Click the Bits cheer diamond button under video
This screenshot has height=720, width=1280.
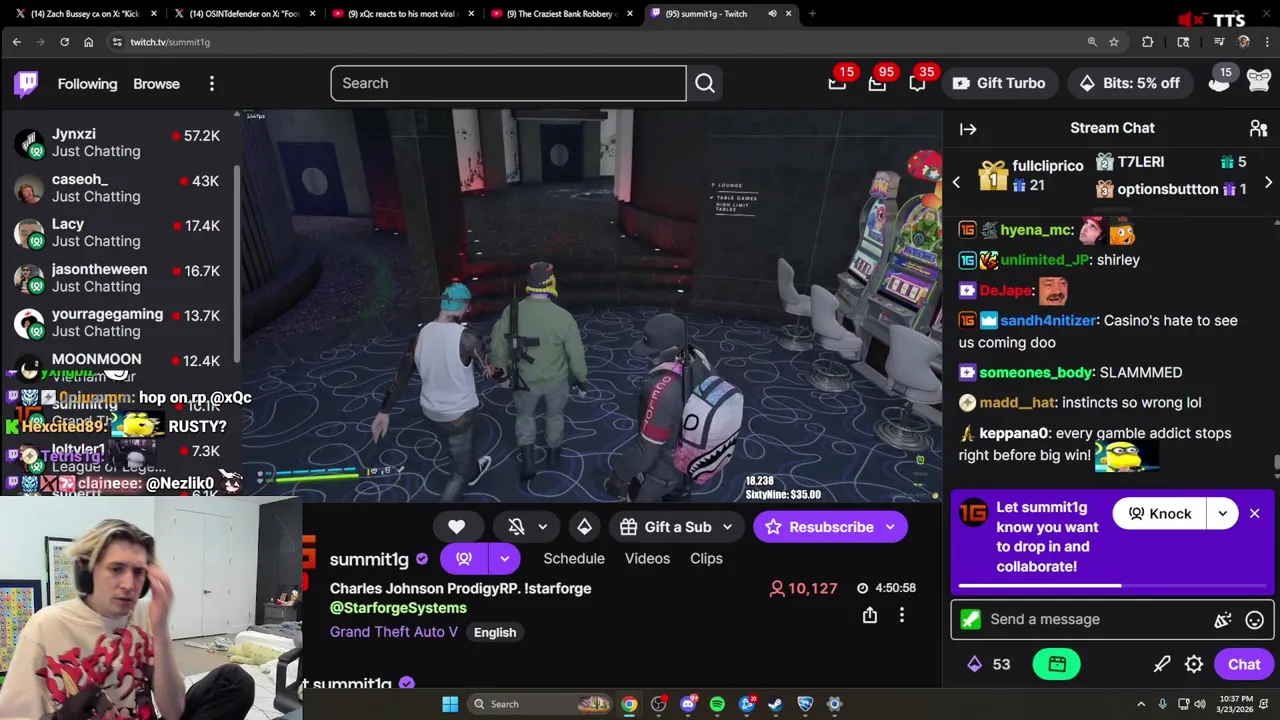coord(585,527)
